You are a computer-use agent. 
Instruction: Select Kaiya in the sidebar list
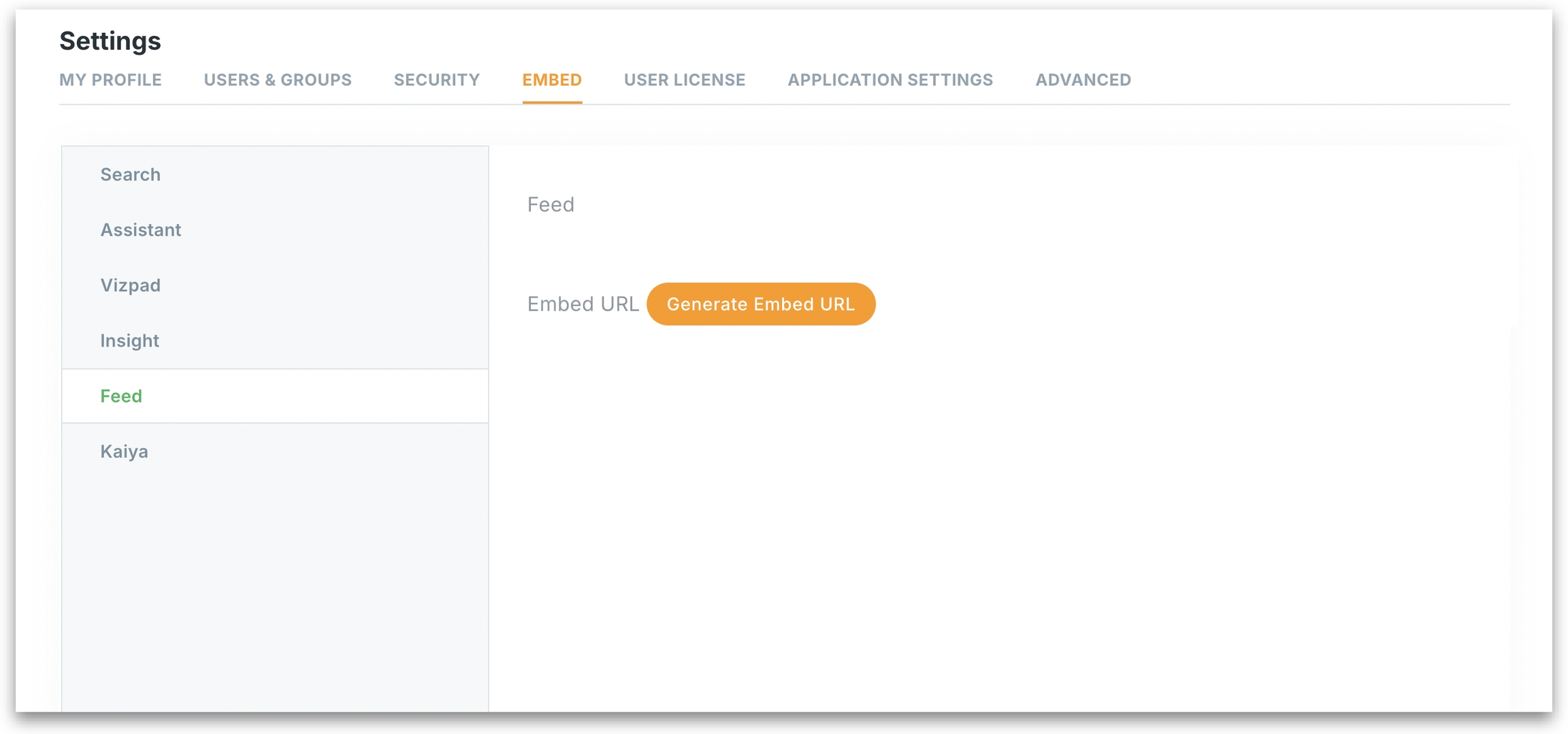coord(124,451)
